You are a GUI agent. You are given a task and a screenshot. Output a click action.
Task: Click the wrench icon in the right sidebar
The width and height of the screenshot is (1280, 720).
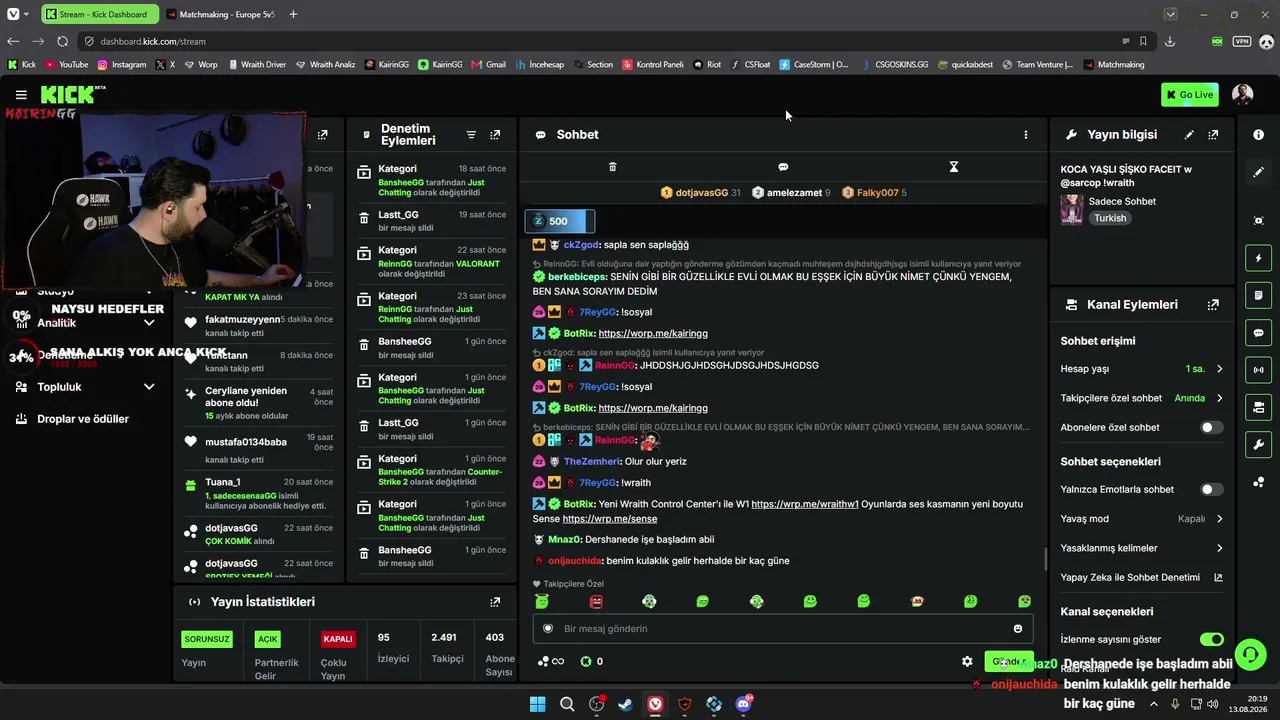click(x=1258, y=445)
